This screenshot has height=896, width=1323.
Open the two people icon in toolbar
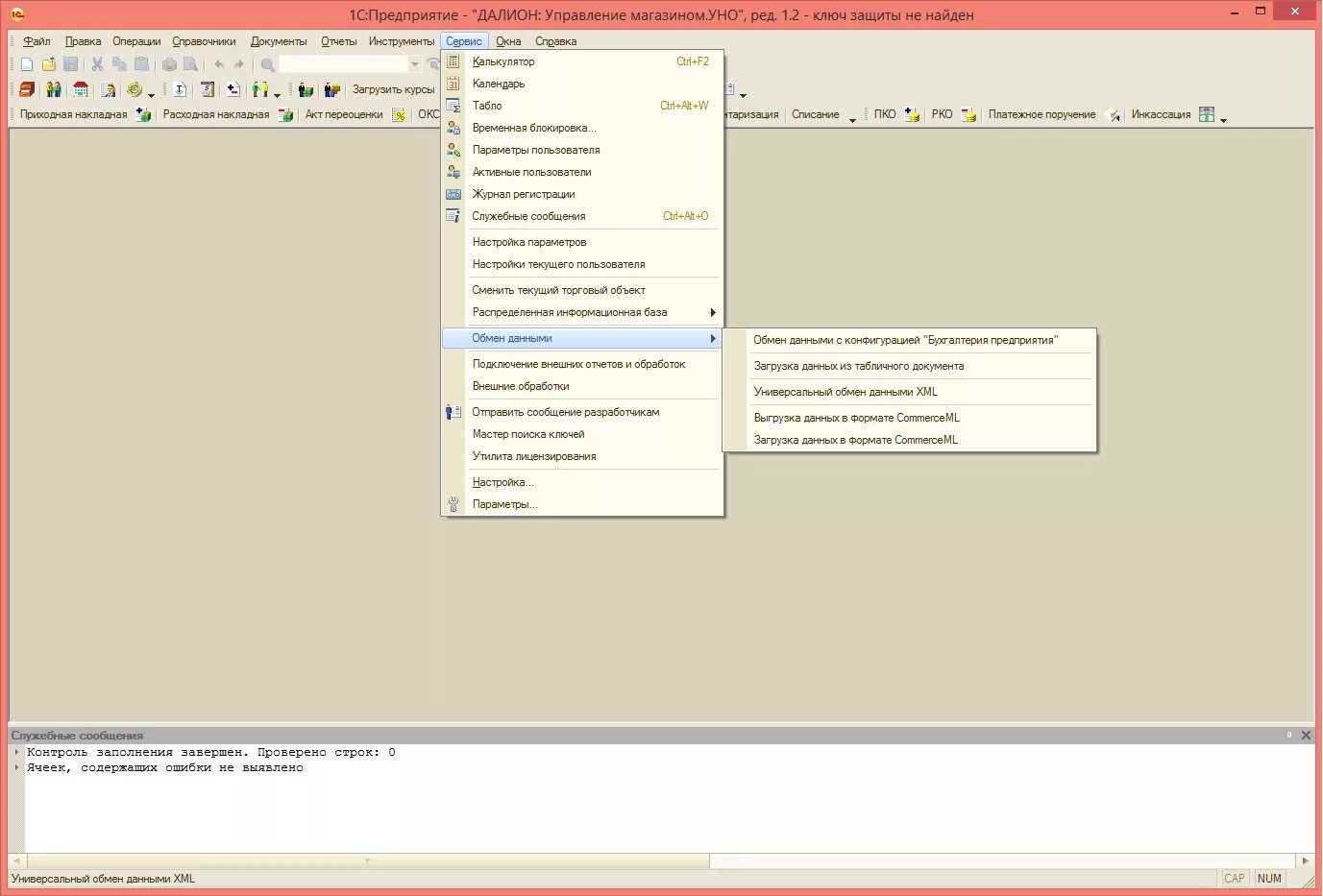[x=54, y=89]
